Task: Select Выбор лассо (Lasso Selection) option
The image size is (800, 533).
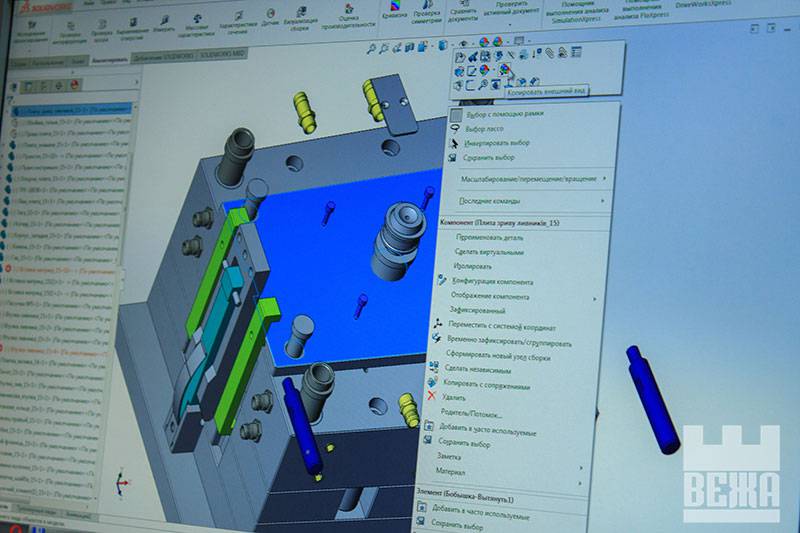Action: [x=483, y=129]
